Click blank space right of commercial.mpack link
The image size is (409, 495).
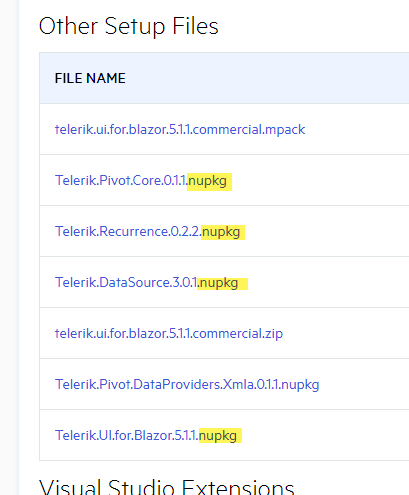click(357, 129)
